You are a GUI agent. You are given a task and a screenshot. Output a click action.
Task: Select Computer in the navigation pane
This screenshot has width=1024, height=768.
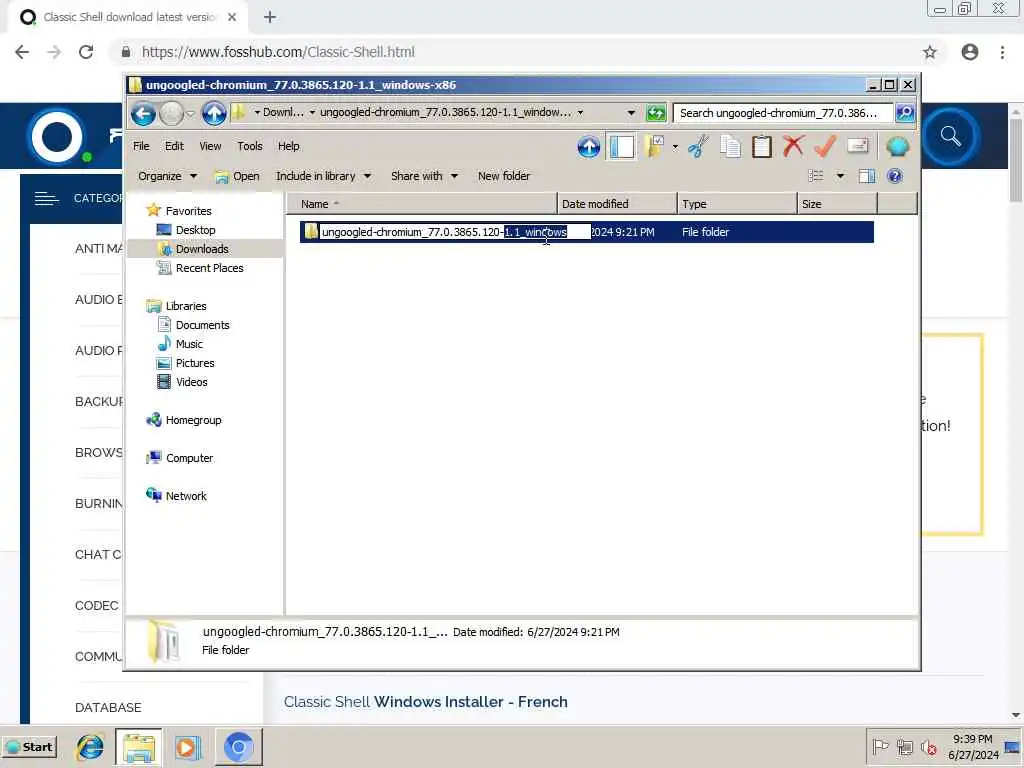coord(189,458)
